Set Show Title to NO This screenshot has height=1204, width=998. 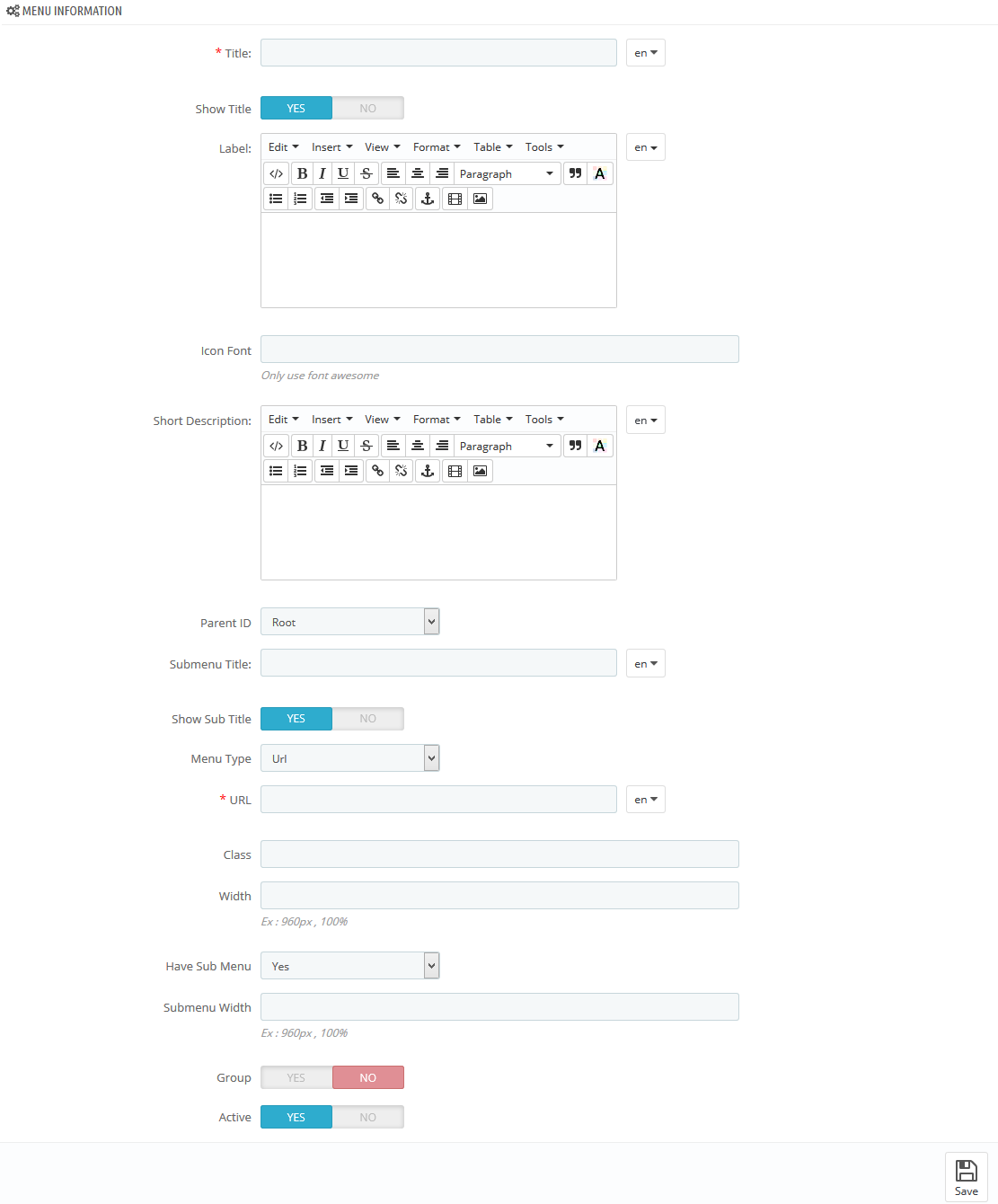pyautogui.click(x=368, y=108)
